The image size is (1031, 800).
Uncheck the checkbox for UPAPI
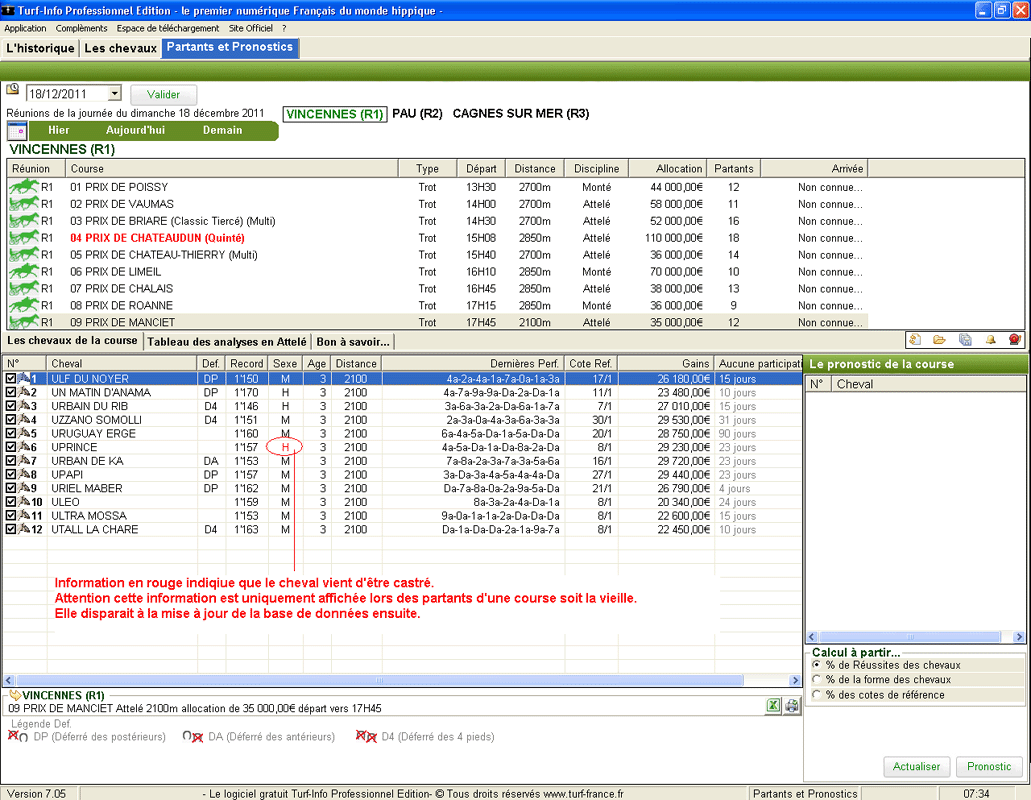11,475
